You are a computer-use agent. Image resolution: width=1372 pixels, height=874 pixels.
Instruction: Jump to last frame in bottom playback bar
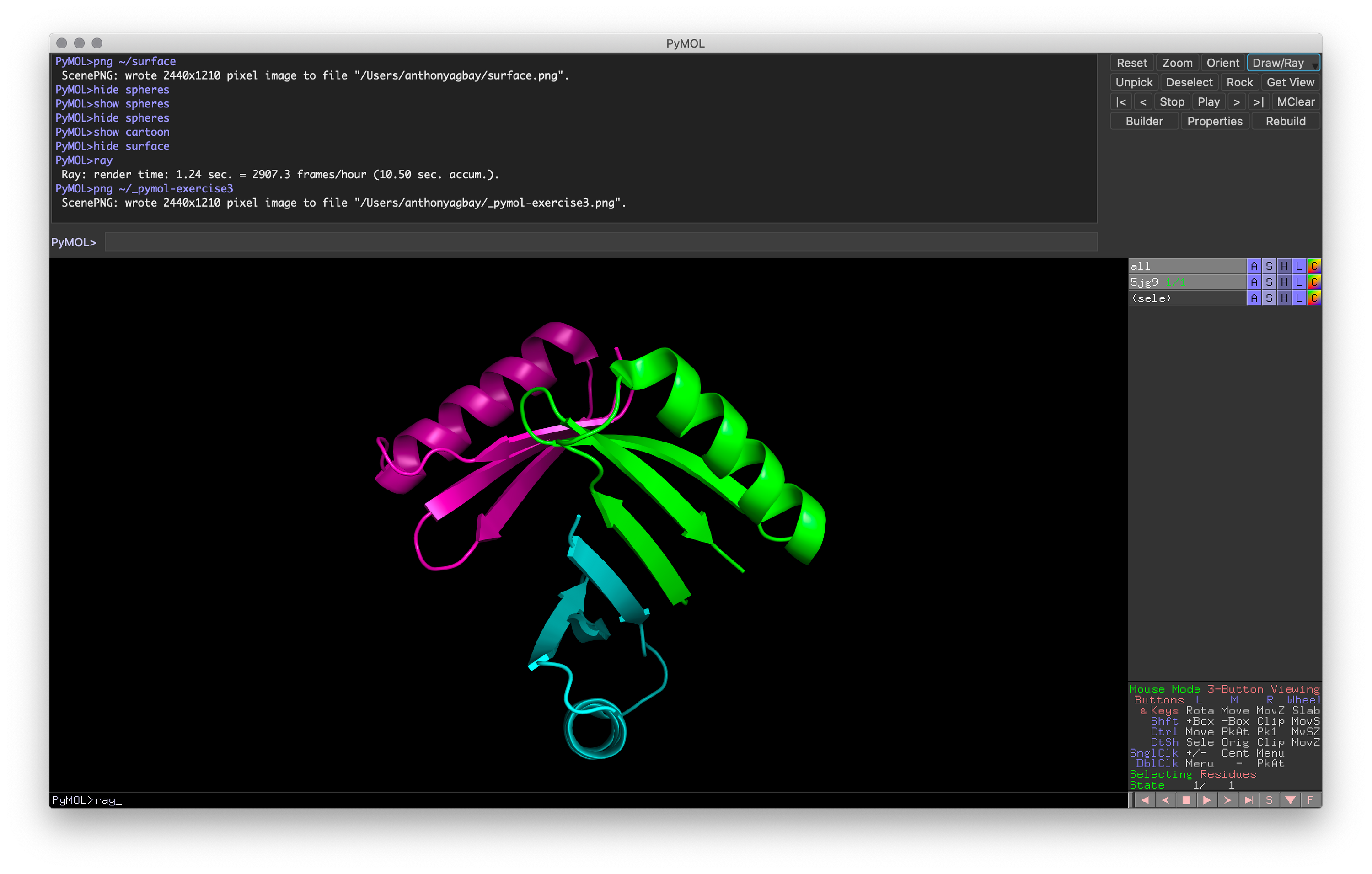(1249, 800)
